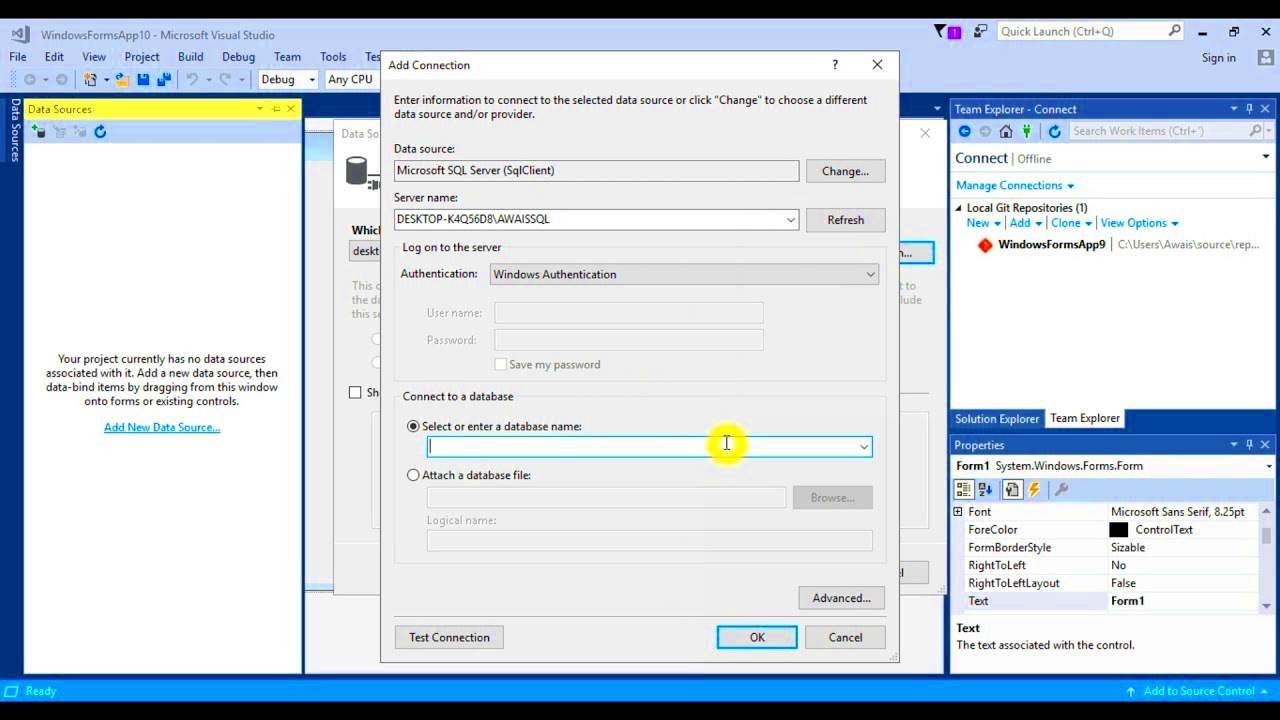The image size is (1280, 720).
Task: Click the ForeColor black color swatch
Action: click(1118, 530)
